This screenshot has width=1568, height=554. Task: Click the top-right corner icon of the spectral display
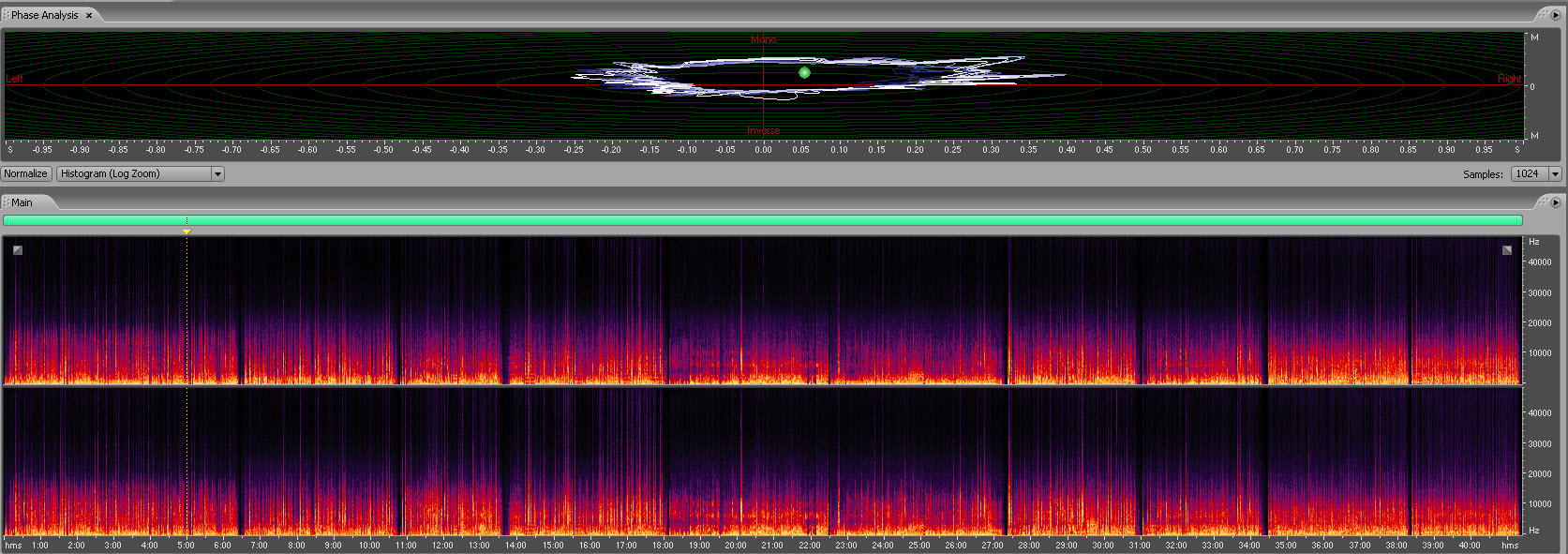pyautogui.click(x=1507, y=250)
